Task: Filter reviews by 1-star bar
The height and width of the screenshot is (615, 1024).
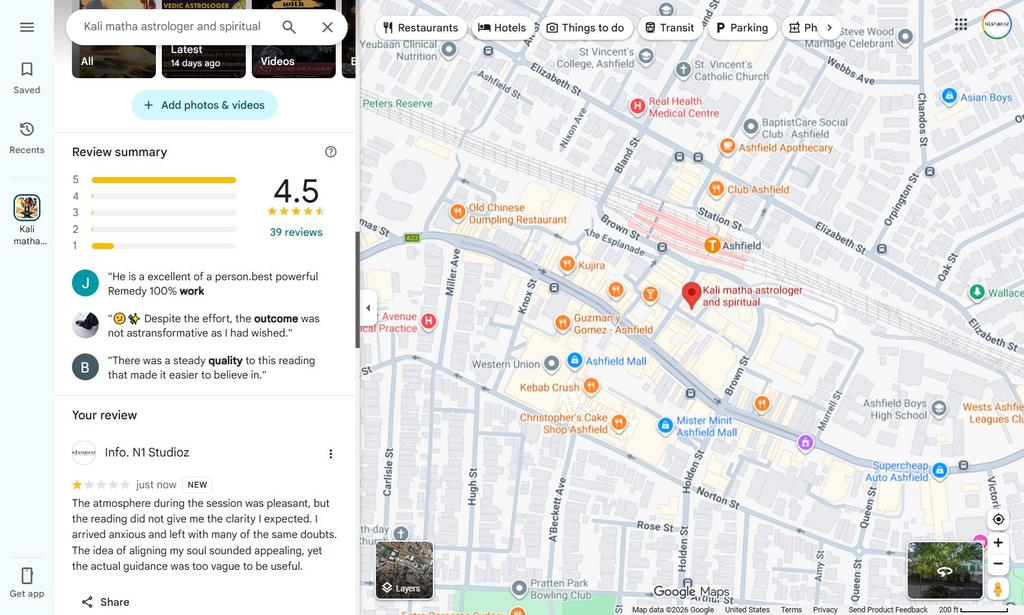Action: (x=163, y=246)
